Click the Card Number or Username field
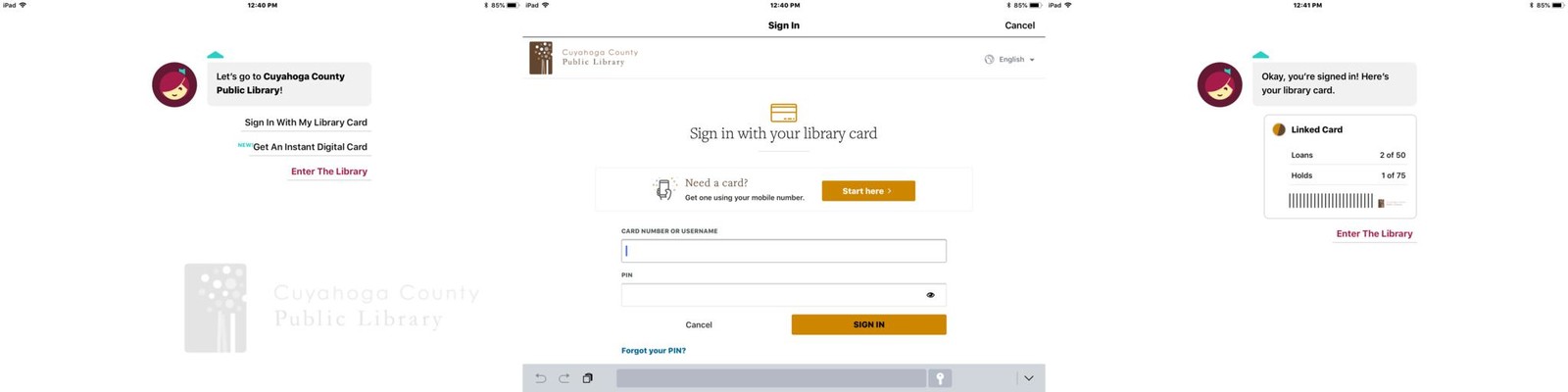The image size is (1568, 392). (784, 251)
